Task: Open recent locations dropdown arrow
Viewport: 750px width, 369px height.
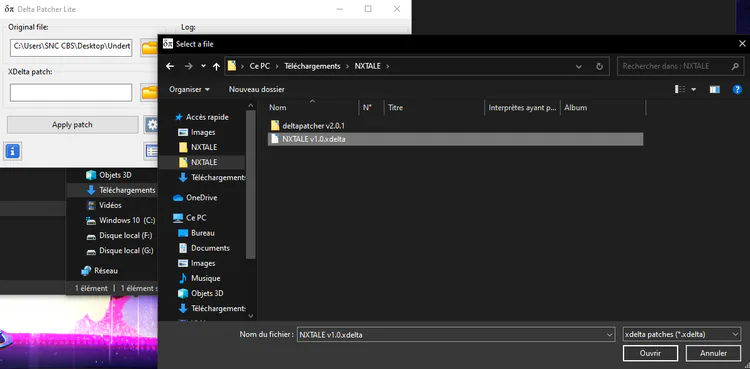Action: click(203, 67)
